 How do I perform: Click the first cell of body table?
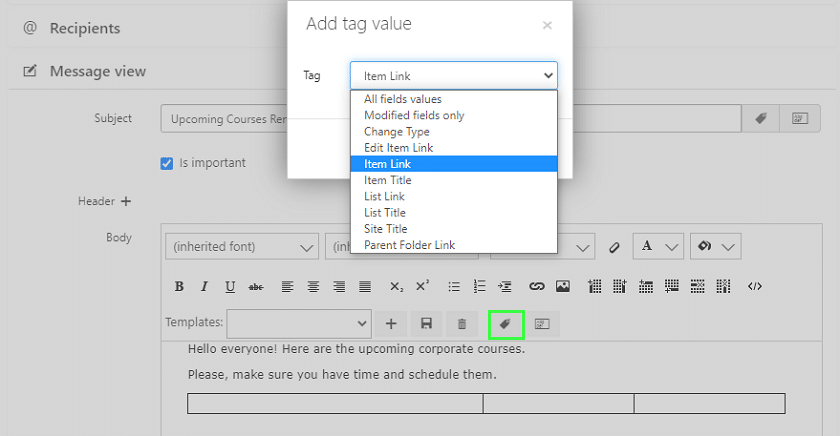[x=335, y=403]
